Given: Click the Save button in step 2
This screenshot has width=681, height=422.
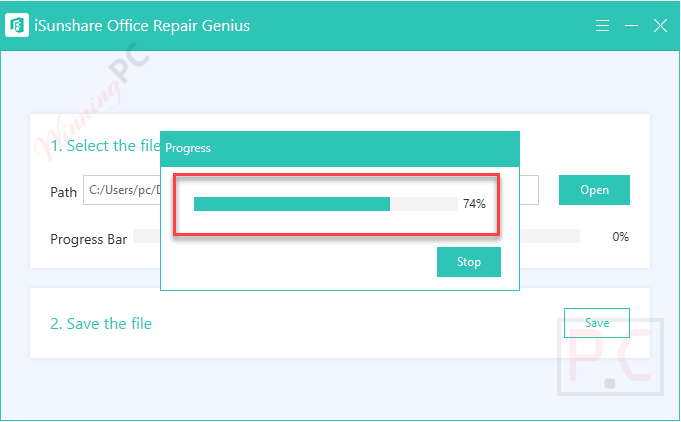Looking at the screenshot, I should click(x=597, y=323).
